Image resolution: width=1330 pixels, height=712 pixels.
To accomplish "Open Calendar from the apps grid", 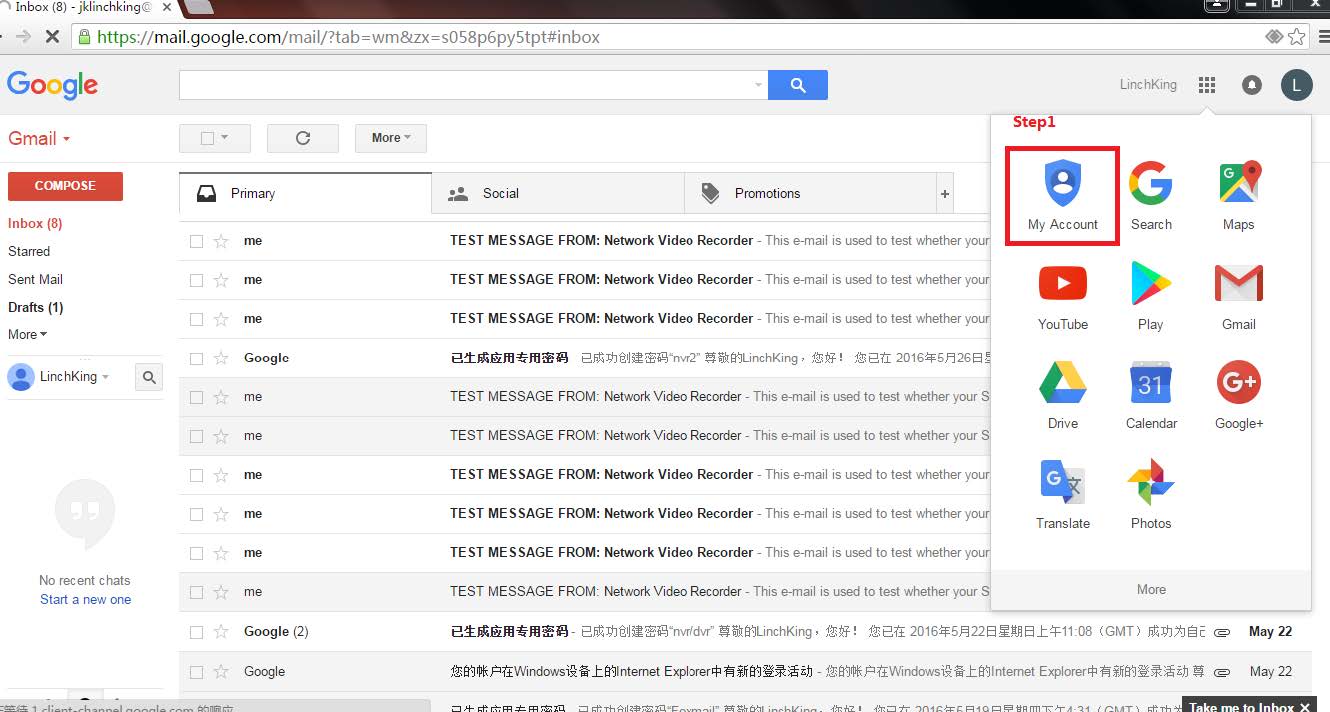I will [x=1150, y=394].
